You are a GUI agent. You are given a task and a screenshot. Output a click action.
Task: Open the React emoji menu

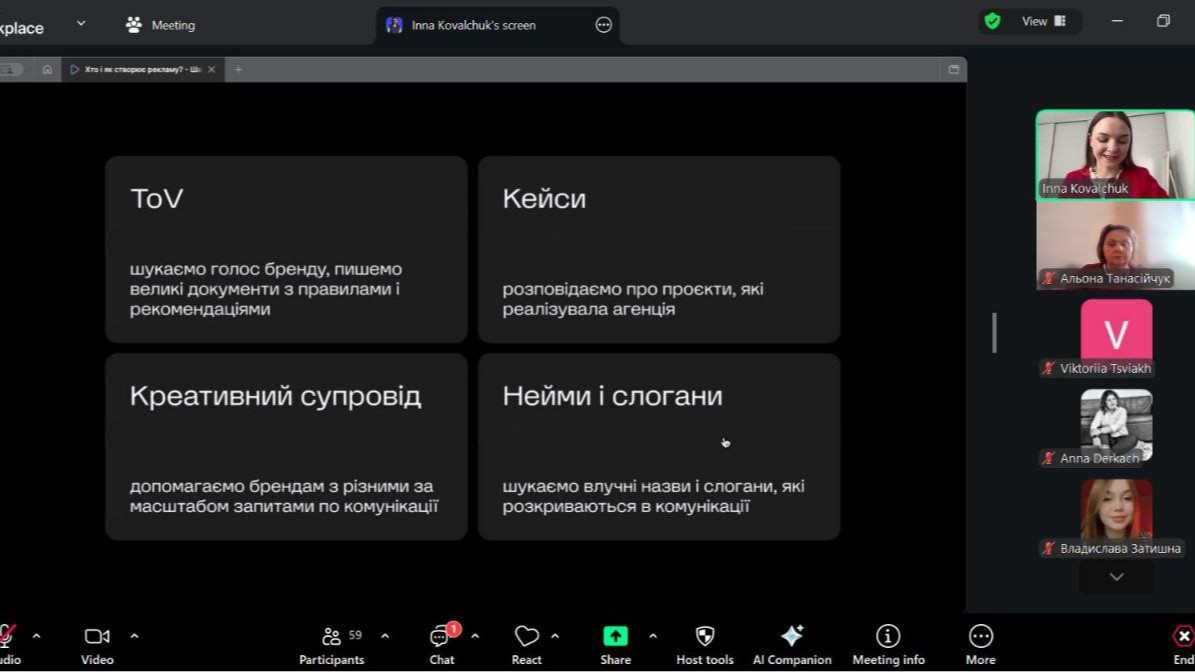pos(526,645)
